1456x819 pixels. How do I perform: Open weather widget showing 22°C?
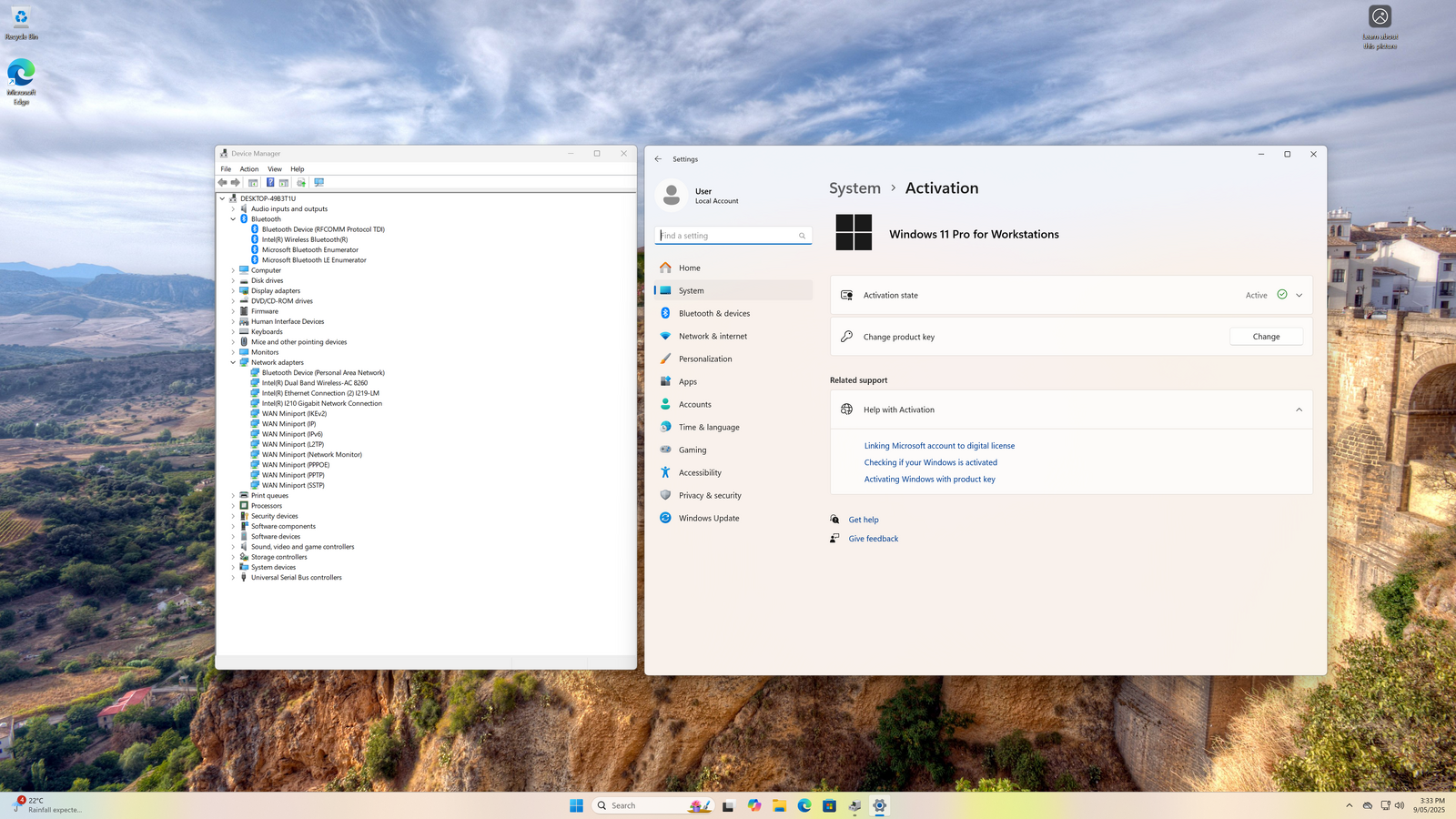coord(47,805)
